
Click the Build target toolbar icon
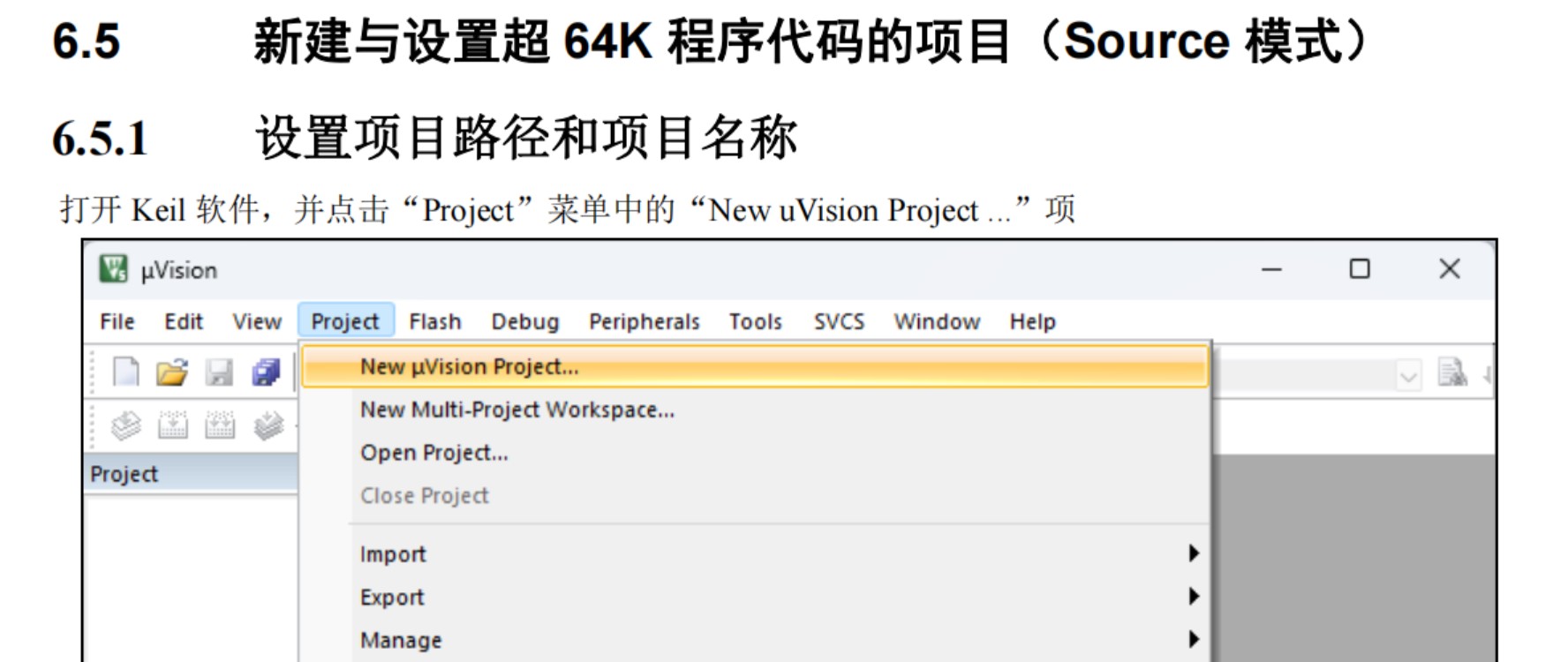coord(173,425)
